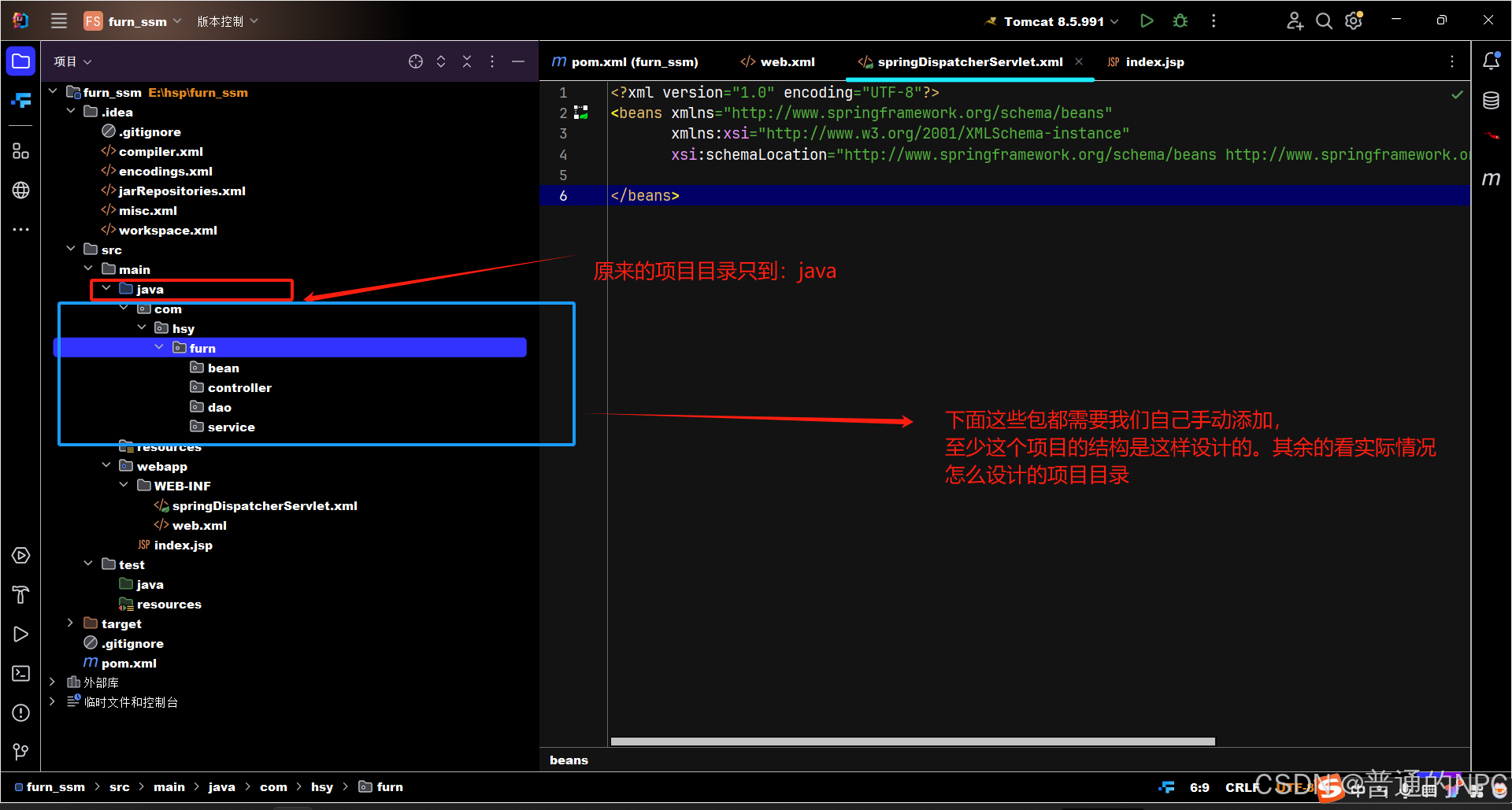Open the 项目 view mode dropdown
The width and height of the screenshot is (1512, 810).
coord(72,61)
